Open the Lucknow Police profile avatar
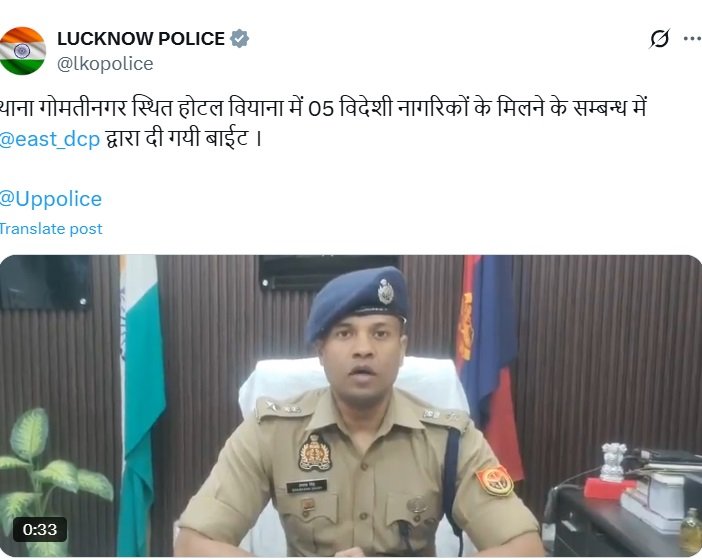The image size is (702, 560). [22, 51]
